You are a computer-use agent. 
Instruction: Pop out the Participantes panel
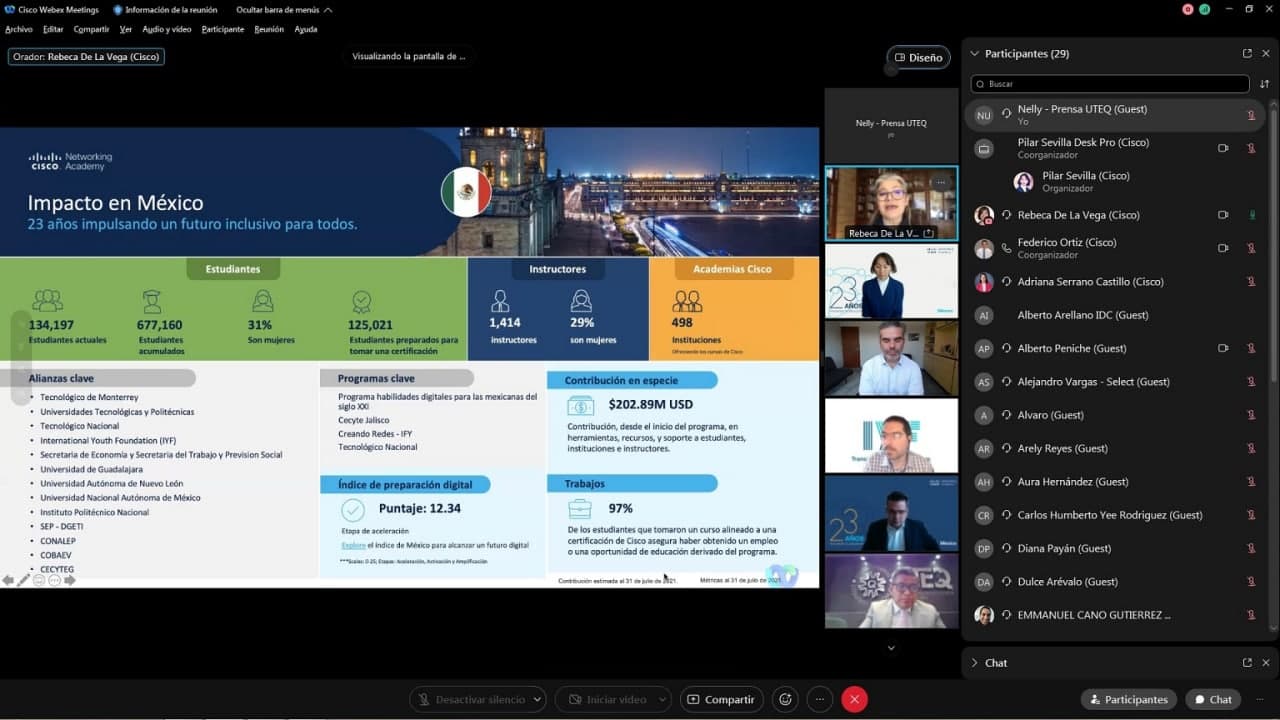click(1247, 54)
